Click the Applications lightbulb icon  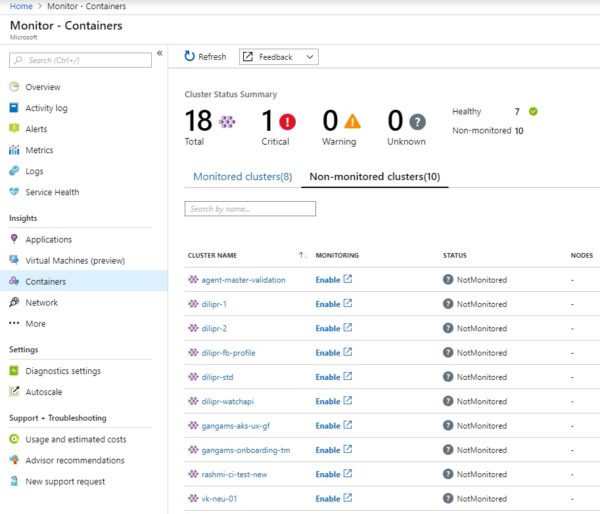tap(14, 239)
